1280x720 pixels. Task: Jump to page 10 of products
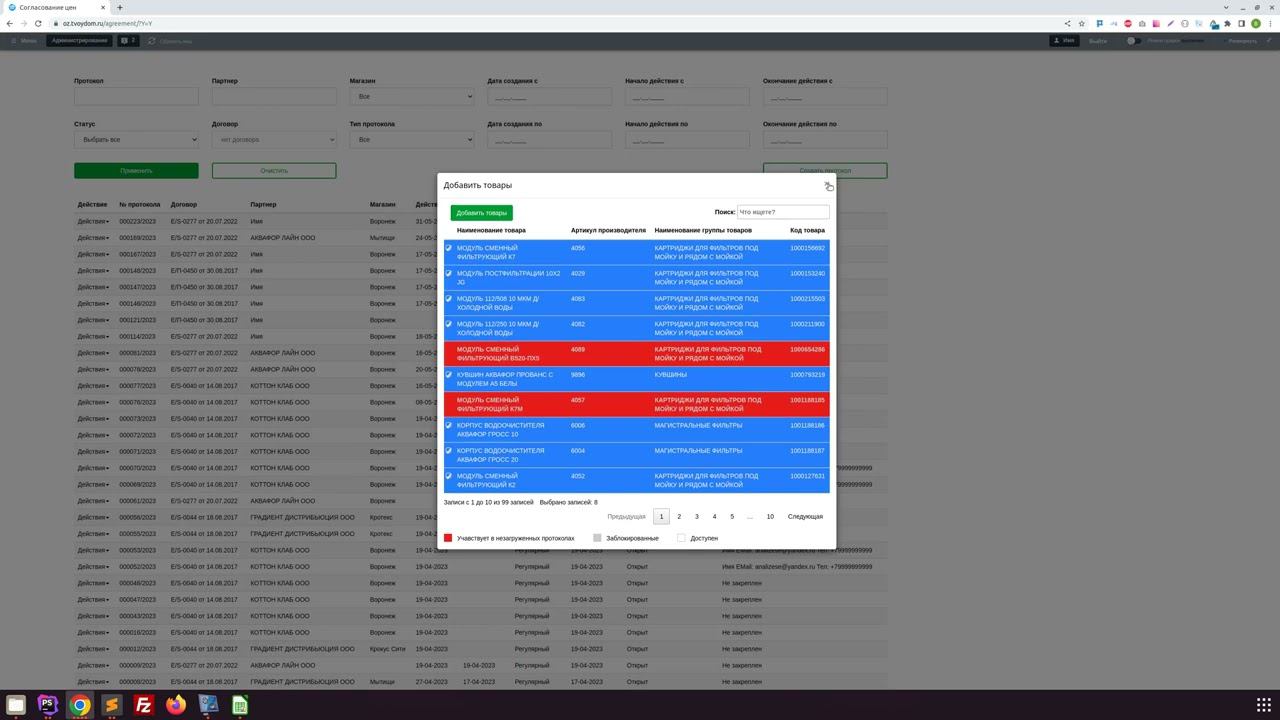coord(770,516)
